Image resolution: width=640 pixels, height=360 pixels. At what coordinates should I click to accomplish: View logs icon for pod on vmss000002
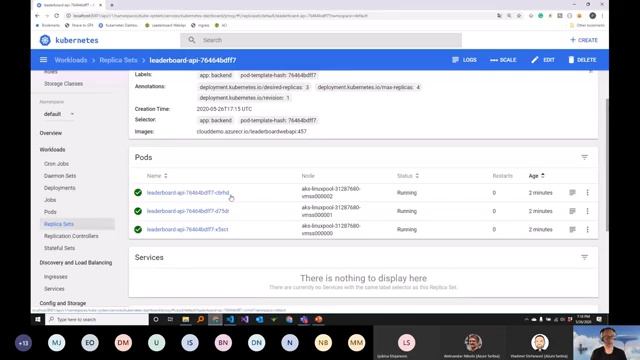[x=572, y=193]
